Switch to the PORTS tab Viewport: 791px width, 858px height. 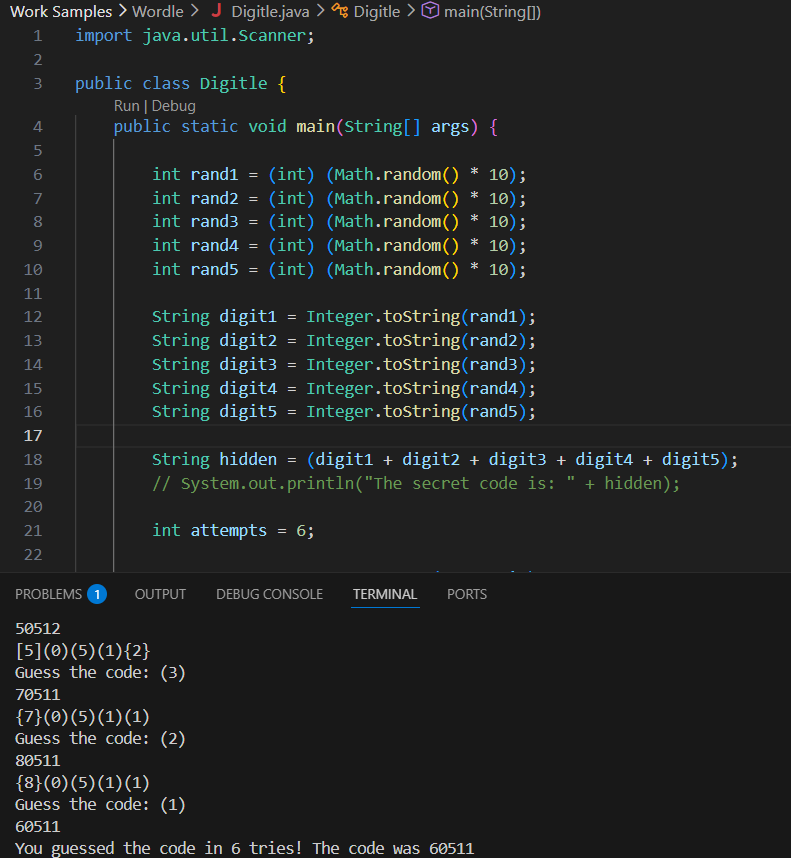(466, 594)
